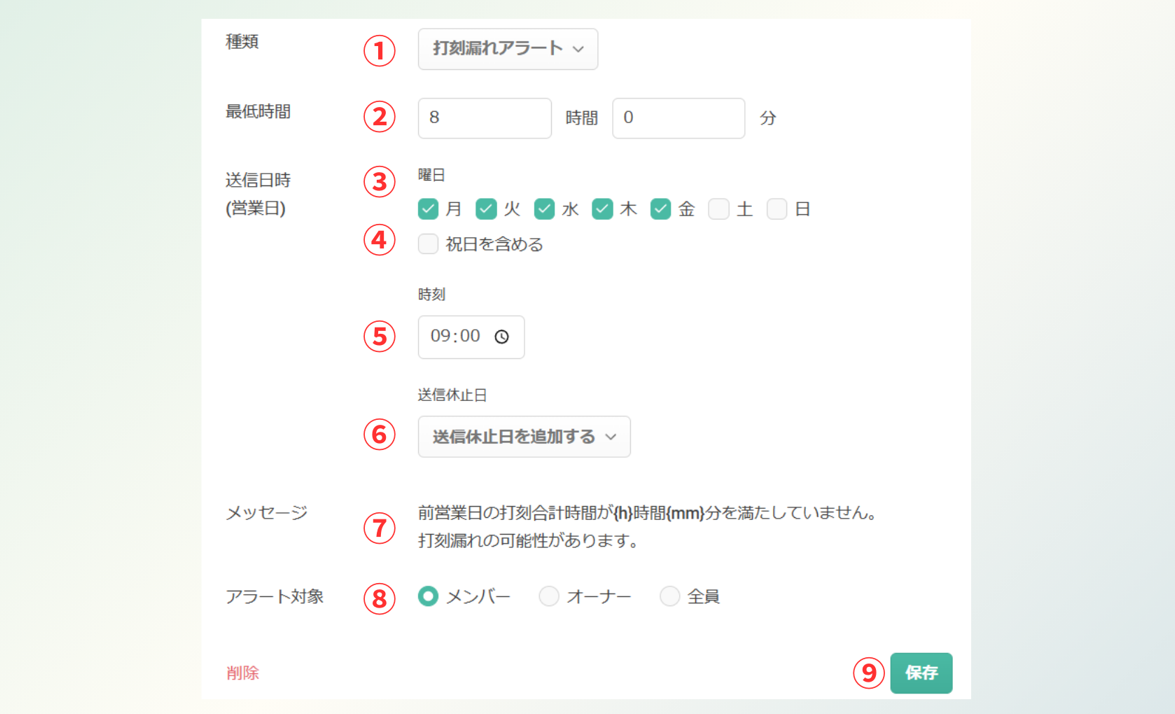Select the 全員 radio button
1175x714 pixels.
[x=670, y=596]
